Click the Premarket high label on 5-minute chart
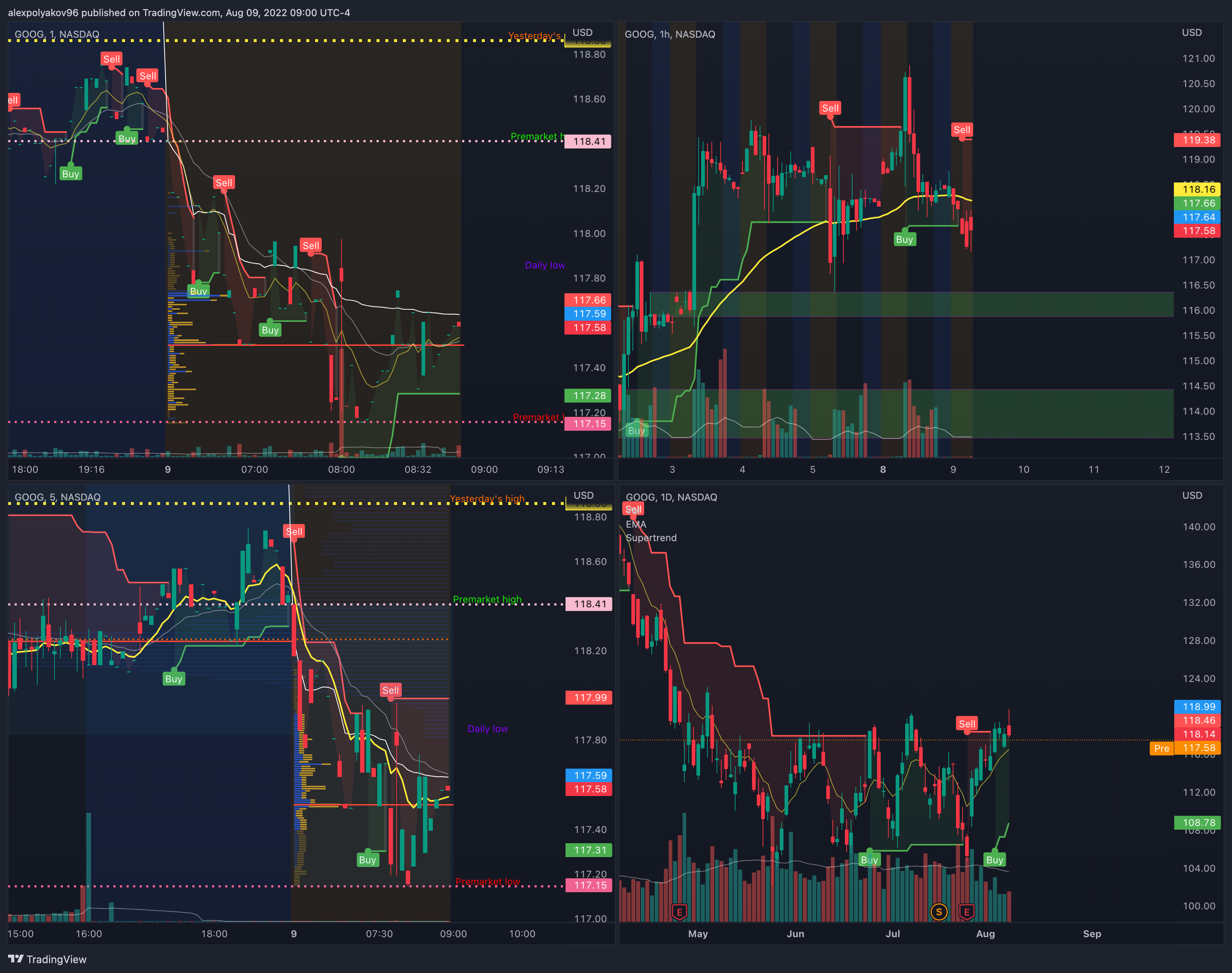 pyautogui.click(x=487, y=599)
